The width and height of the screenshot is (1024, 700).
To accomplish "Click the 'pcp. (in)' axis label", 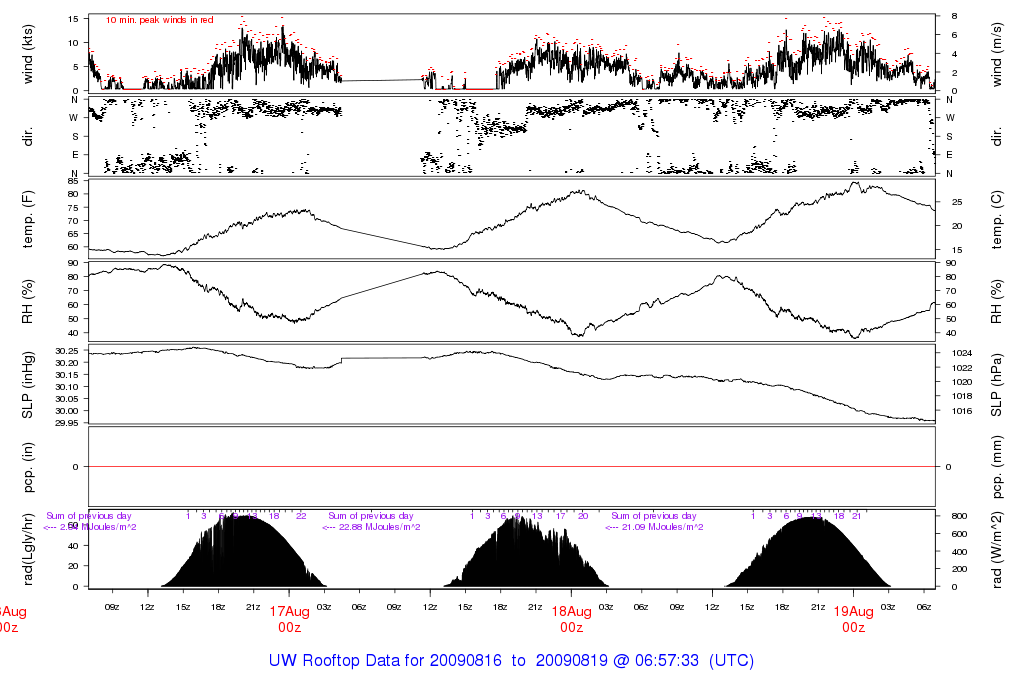I will (x=27, y=467).
